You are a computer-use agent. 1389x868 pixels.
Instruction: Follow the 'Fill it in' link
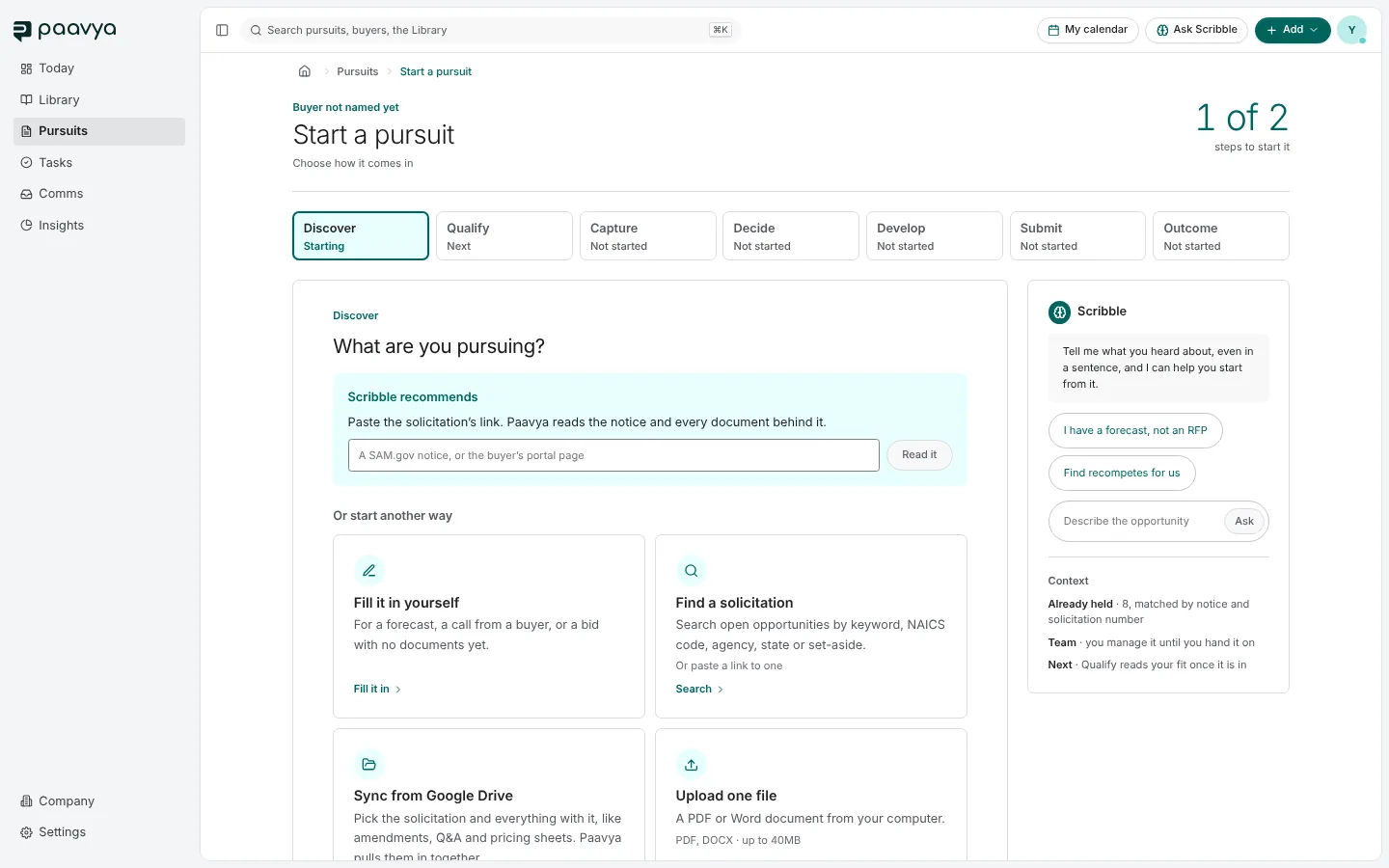pyautogui.click(x=377, y=690)
